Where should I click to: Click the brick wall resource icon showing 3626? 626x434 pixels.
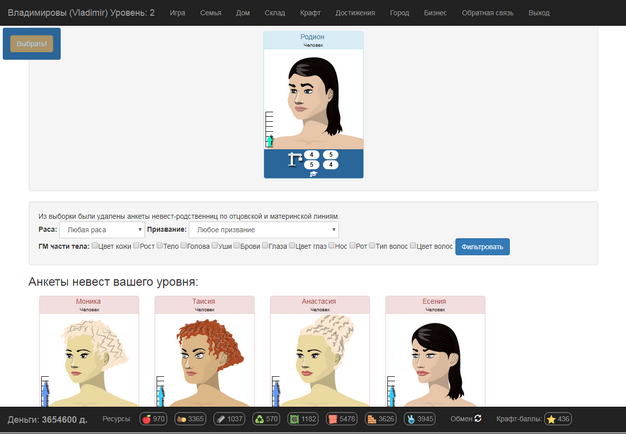pos(372,419)
